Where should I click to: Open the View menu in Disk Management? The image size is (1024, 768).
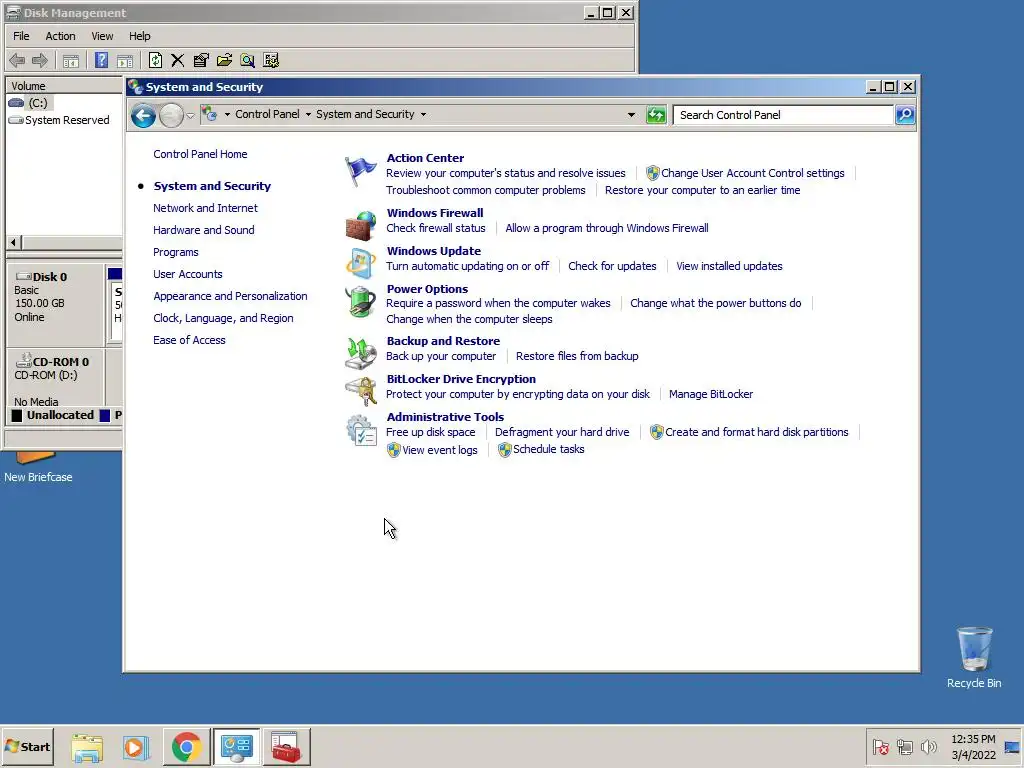pos(102,37)
